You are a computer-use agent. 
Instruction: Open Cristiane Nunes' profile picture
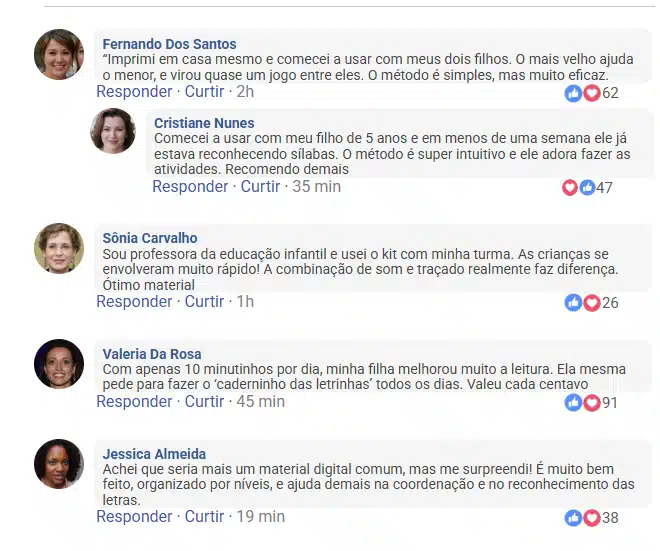click(113, 131)
